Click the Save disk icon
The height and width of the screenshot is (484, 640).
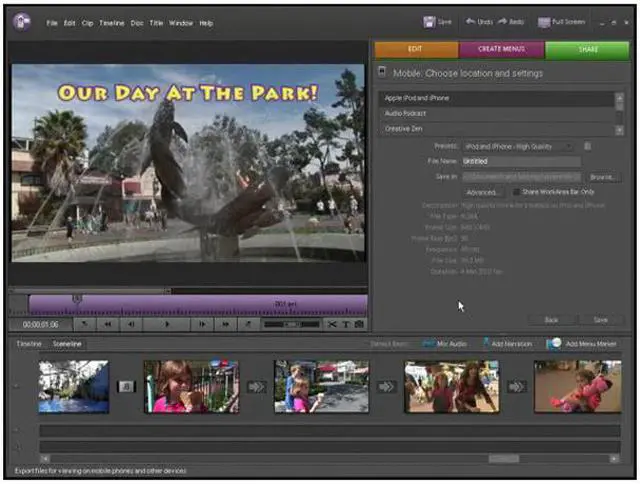click(429, 22)
